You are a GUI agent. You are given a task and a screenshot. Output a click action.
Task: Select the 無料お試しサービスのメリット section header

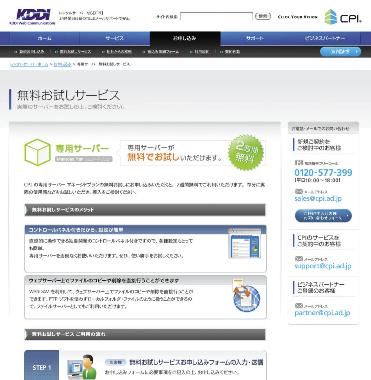(x=145, y=210)
